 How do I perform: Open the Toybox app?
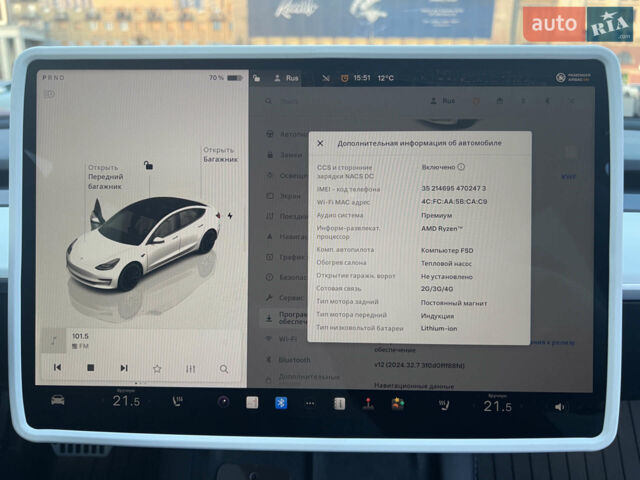point(398,404)
